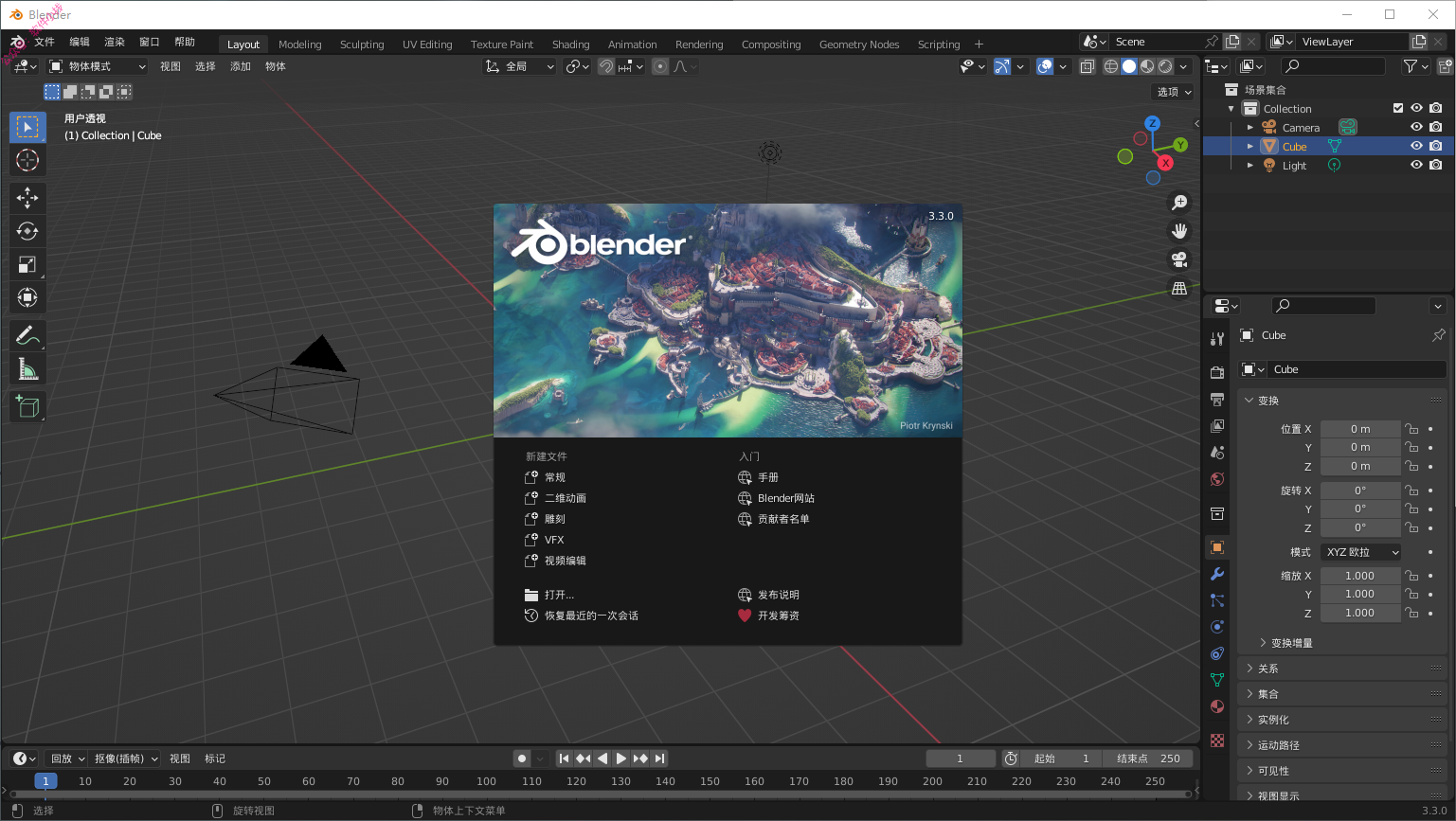Viewport: 1456px width, 821px height.
Task: Open the Edit menu (编辑)
Action: point(80,42)
